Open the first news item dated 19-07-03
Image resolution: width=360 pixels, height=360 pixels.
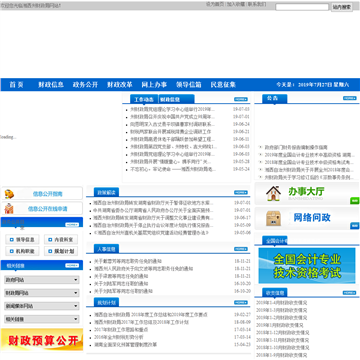coord(172,109)
